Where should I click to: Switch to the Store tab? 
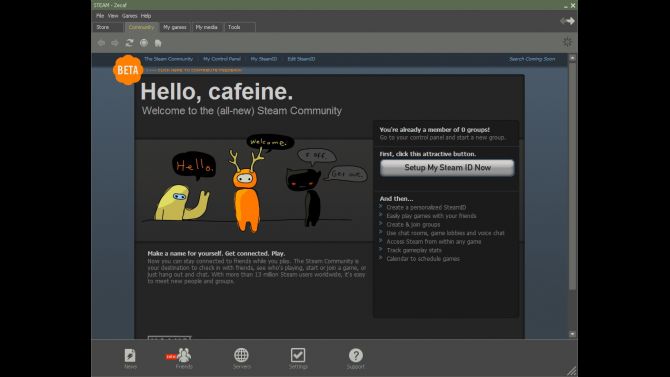(108, 27)
